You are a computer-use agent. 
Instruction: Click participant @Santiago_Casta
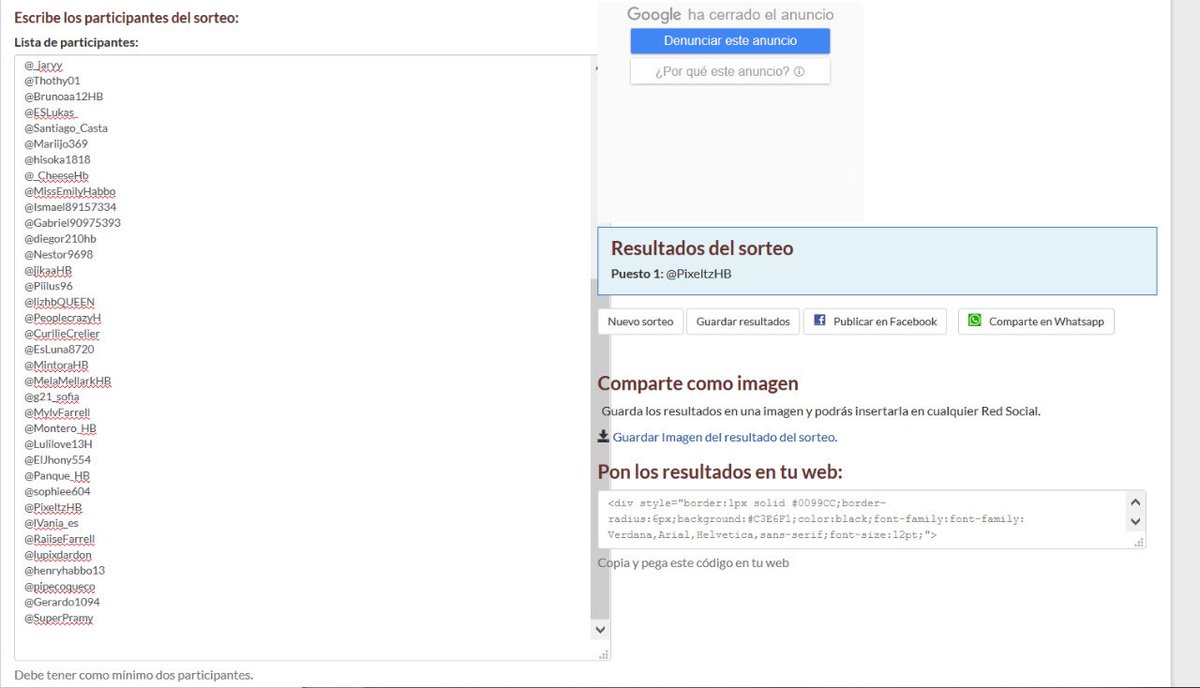pyautogui.click(x=66, y=128)
